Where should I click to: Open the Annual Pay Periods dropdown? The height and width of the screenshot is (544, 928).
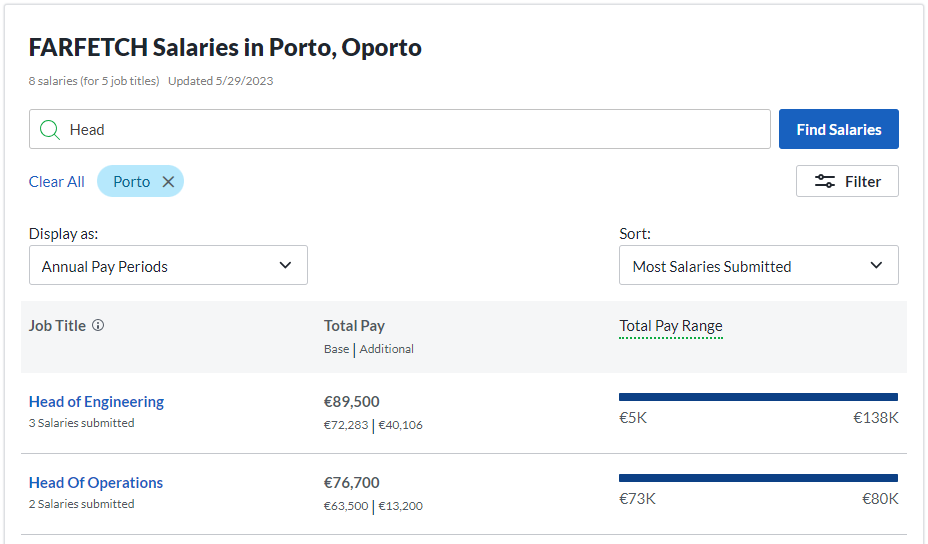[168, 265]
